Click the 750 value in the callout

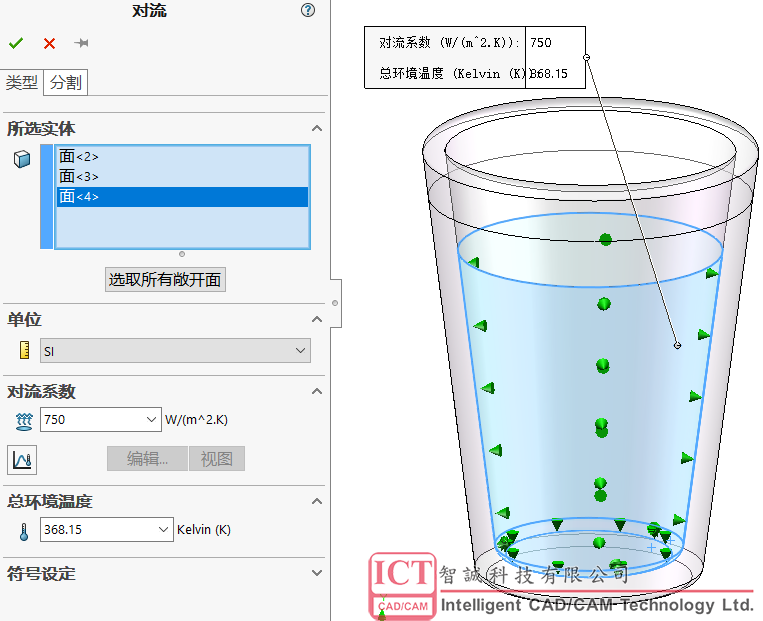pos(541,43)
